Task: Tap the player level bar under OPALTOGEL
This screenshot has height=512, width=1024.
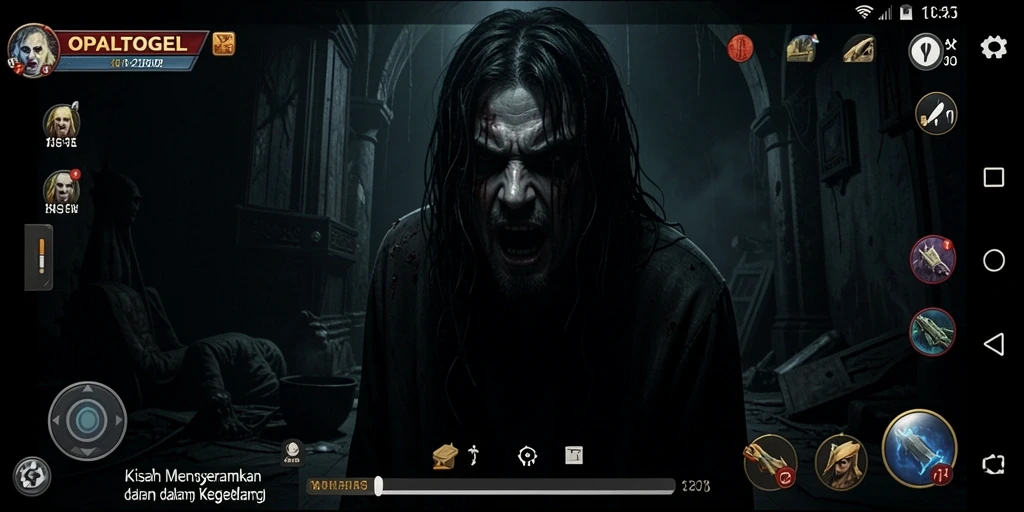Action: point(128,63)
